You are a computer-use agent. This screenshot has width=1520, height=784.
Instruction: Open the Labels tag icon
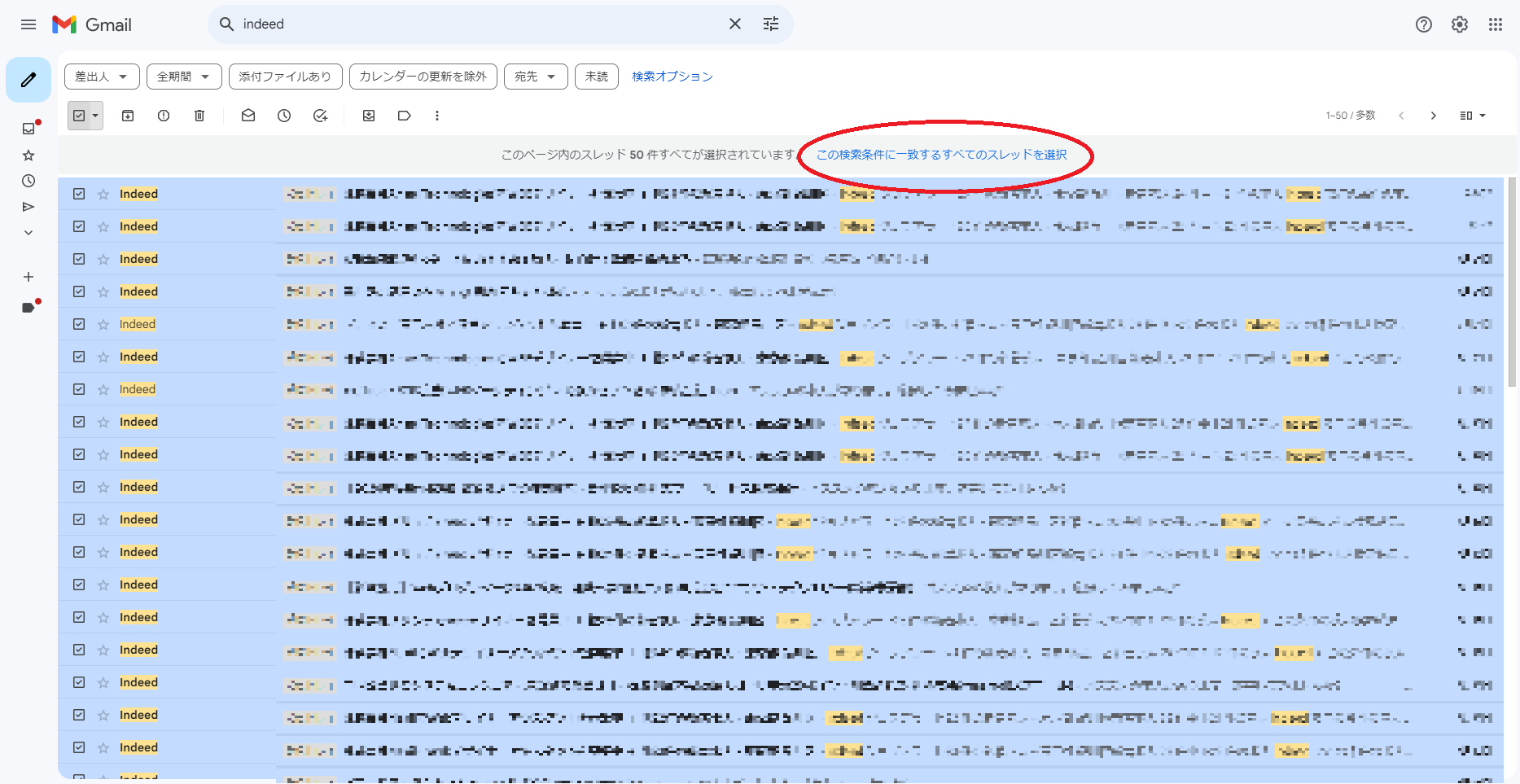405,116
